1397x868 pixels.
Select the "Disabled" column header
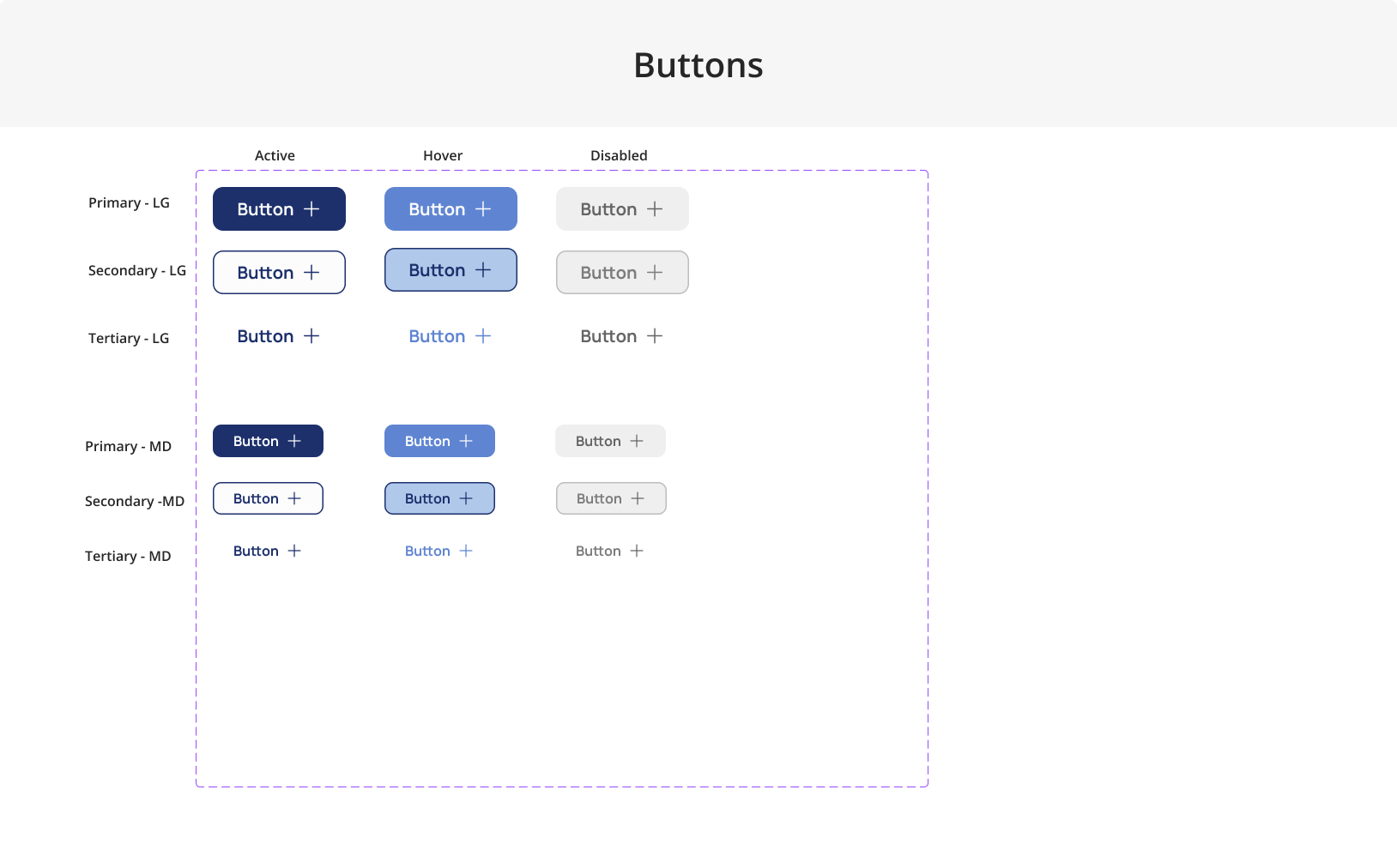point(619,155)
